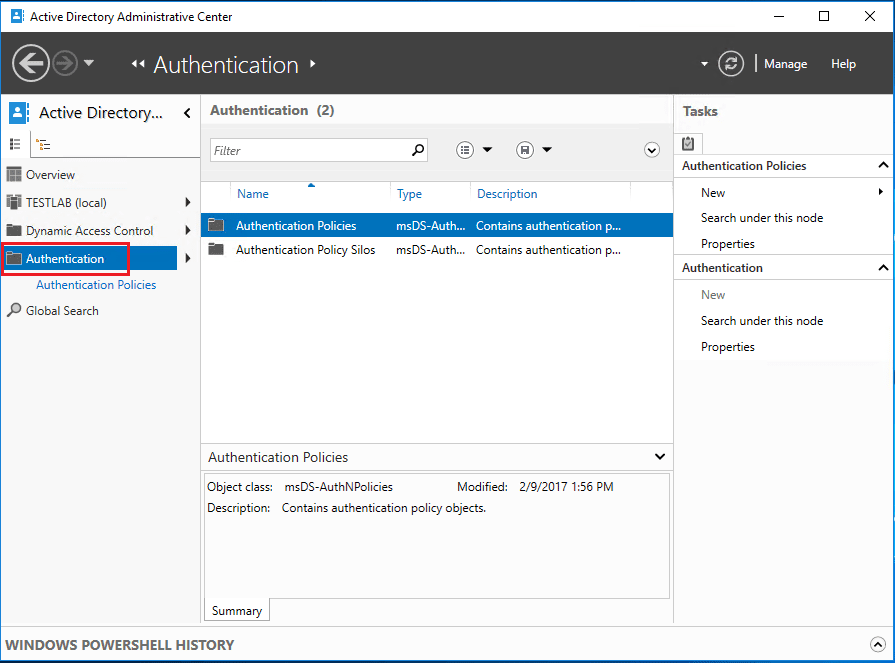
Task: Expand the Windows PowerShell History panel
Action: 877,645
